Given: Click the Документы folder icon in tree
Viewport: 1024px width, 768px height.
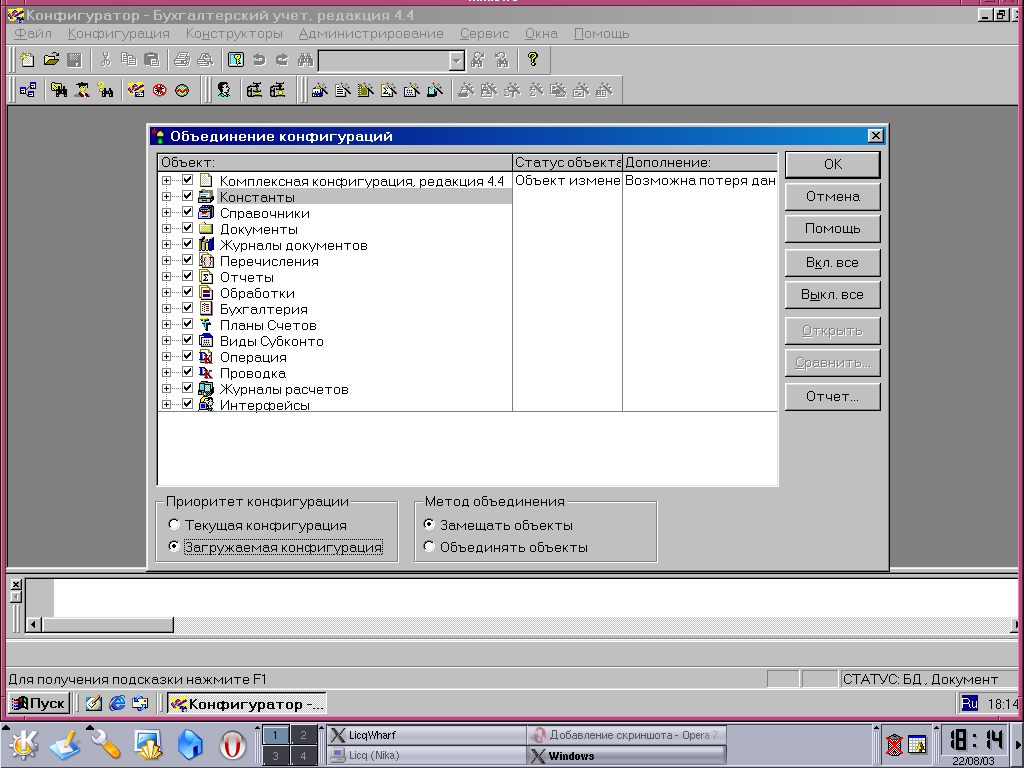Looking at the screenshot, I should click(206, 229).
